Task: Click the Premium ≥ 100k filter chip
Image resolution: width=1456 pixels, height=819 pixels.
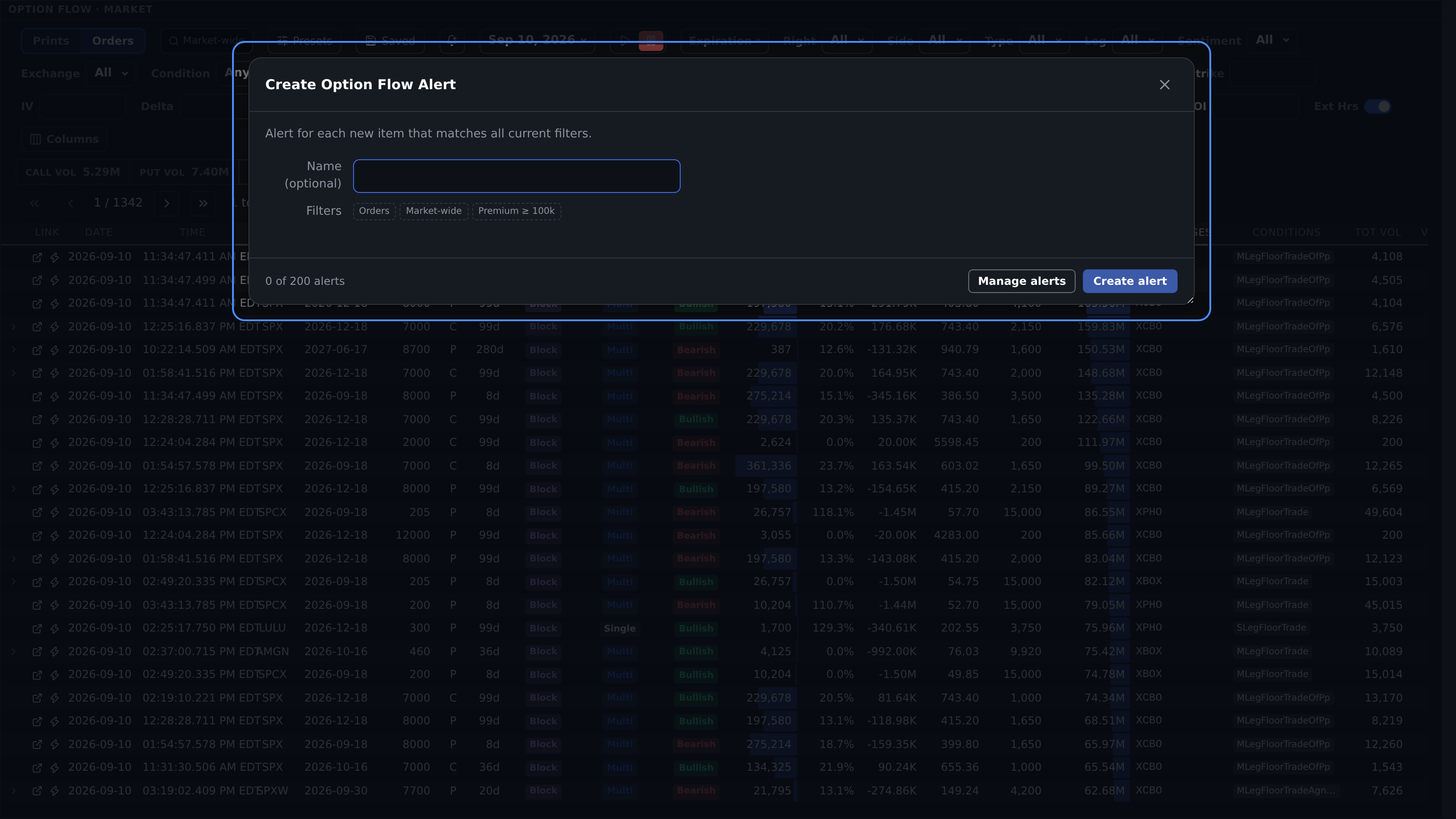Action: coord(516,211)
